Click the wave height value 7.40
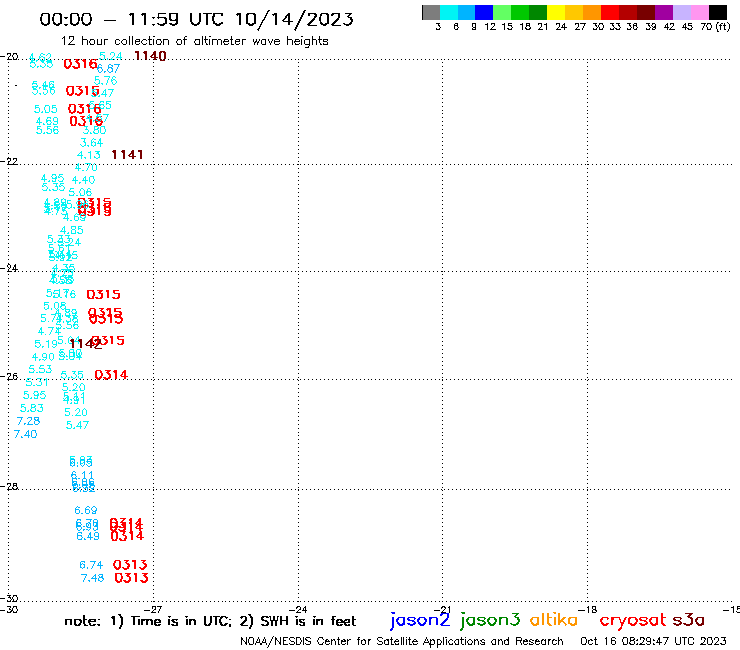Viewport: 740px width, 650px height. (x=25, y=434)
